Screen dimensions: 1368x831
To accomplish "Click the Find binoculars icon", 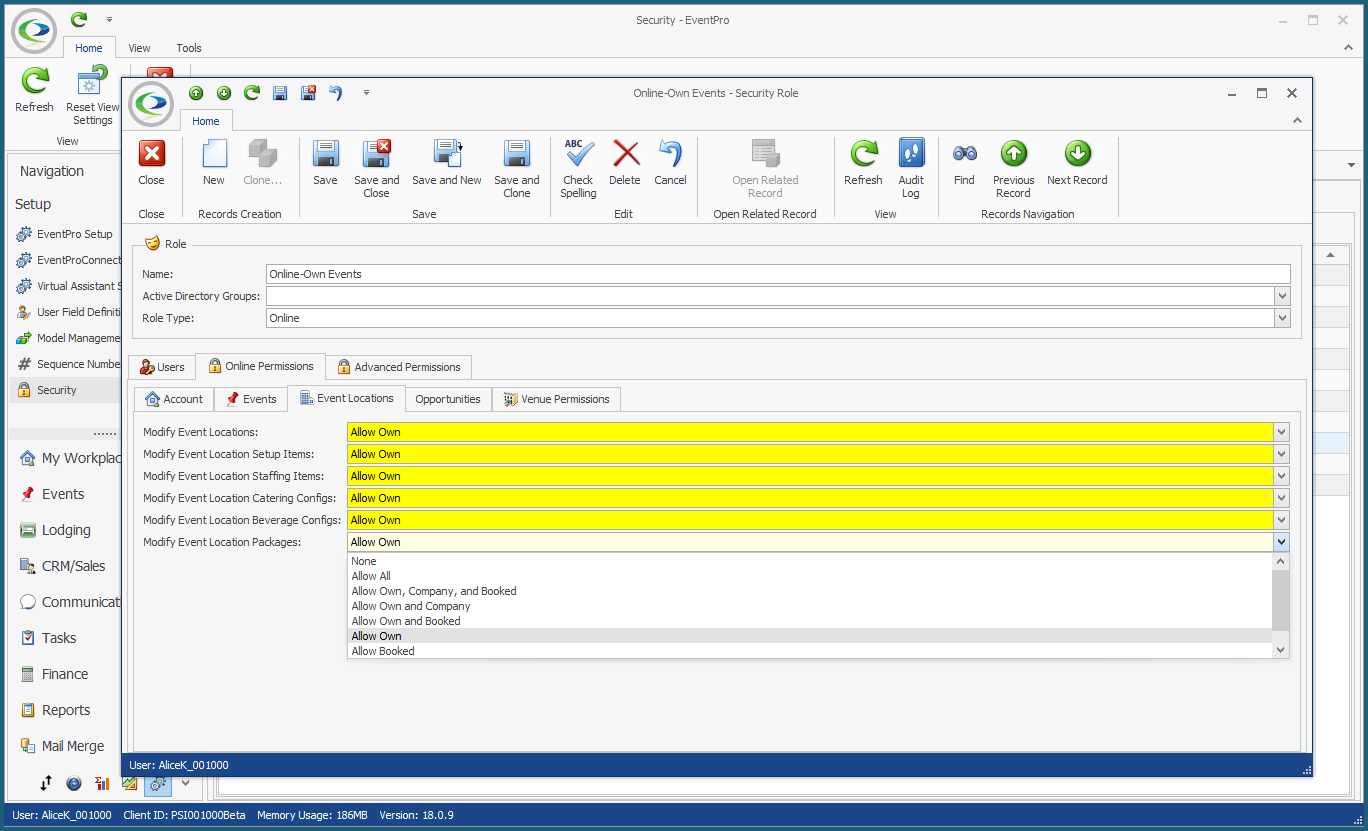I will point(964,154).
